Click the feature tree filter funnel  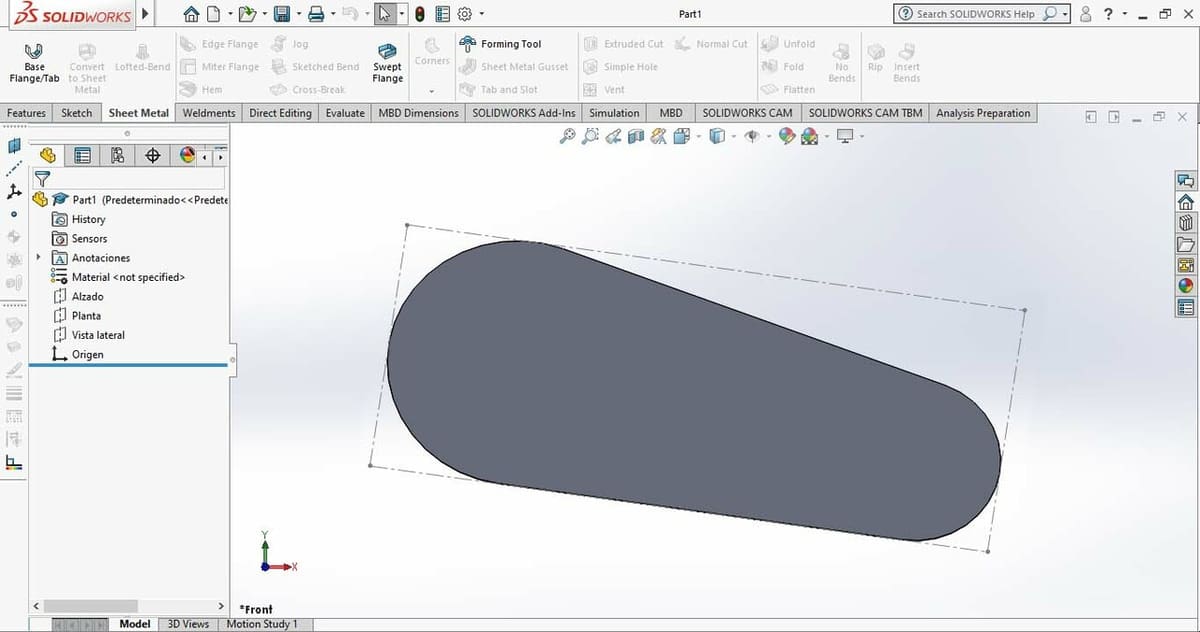[42, 179]
